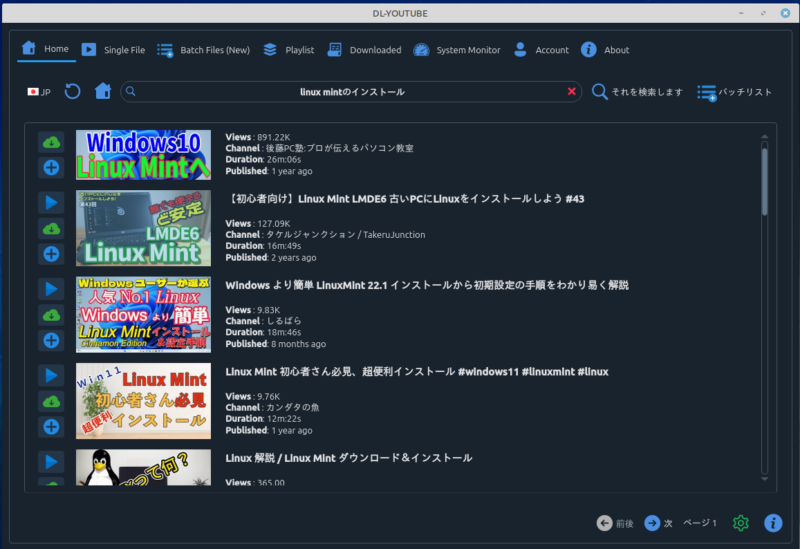Image resolution: width=800 pixels, height=549 pixels.
Task: Open settings with green gear icon
Action: pyautogui.click(x=740, y=523)
